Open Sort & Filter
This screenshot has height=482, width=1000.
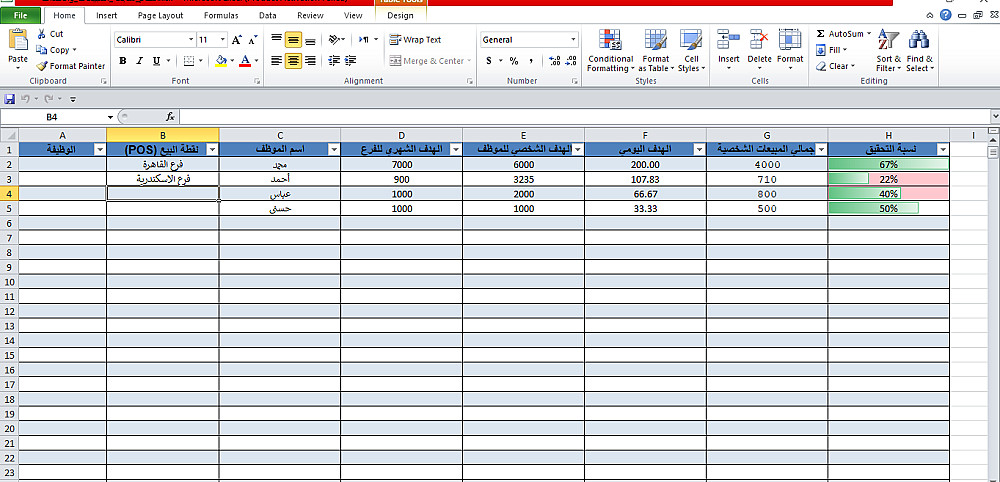[888, 51]
